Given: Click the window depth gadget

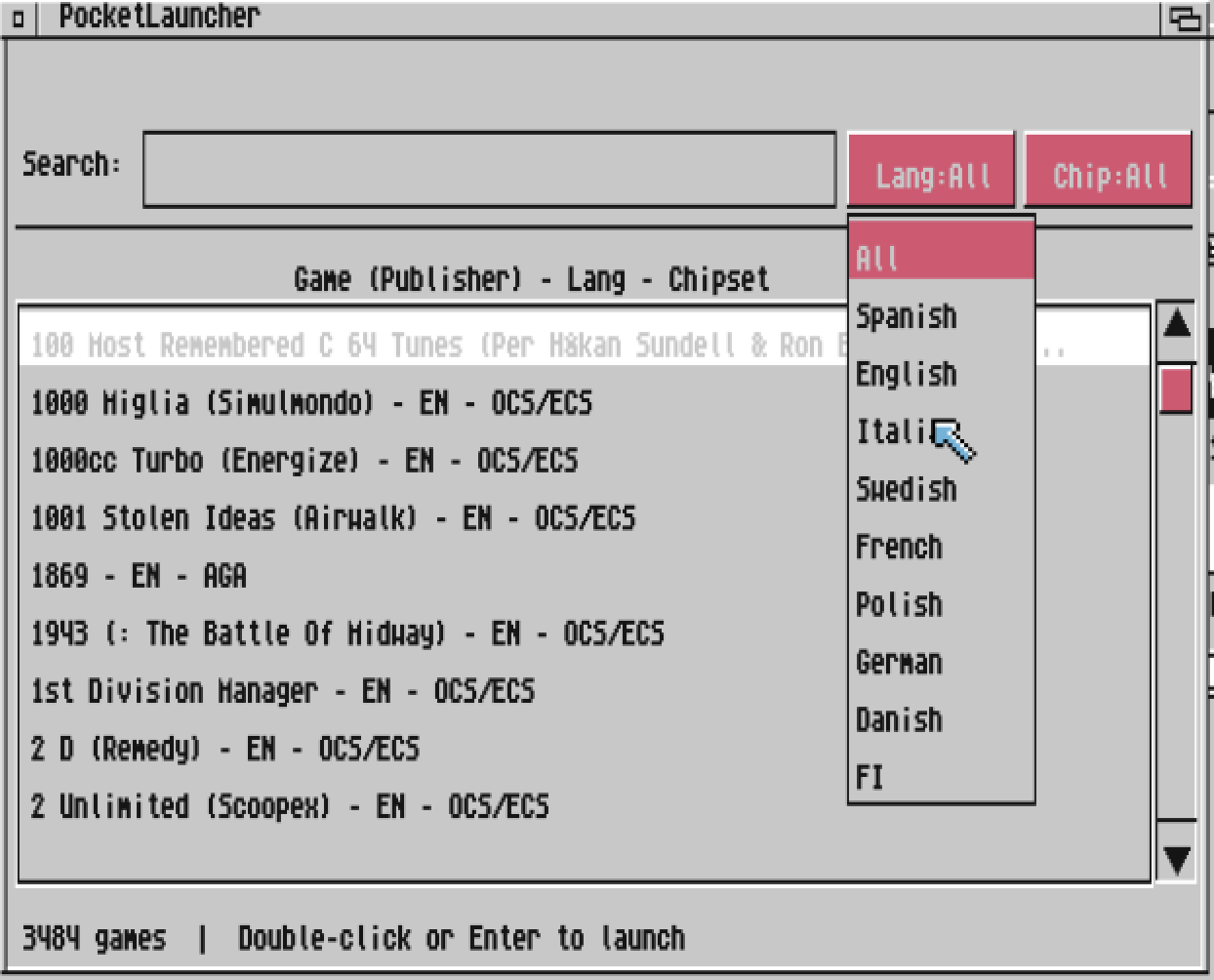Looking at the screenshot, I should [x=1185, y=19].
